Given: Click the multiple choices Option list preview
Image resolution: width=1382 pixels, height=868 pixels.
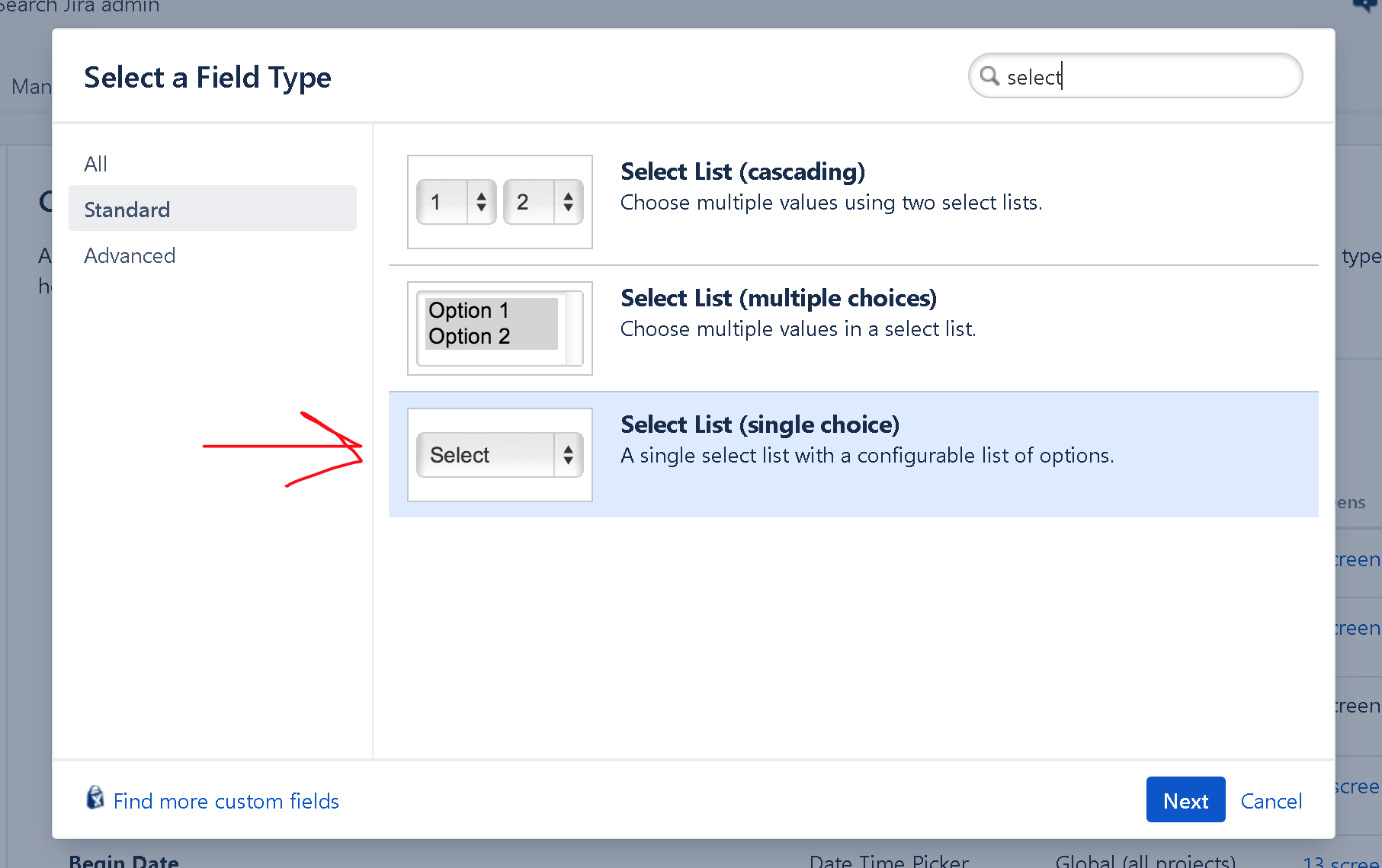Looking at the screenshot, I should (500, 328).
